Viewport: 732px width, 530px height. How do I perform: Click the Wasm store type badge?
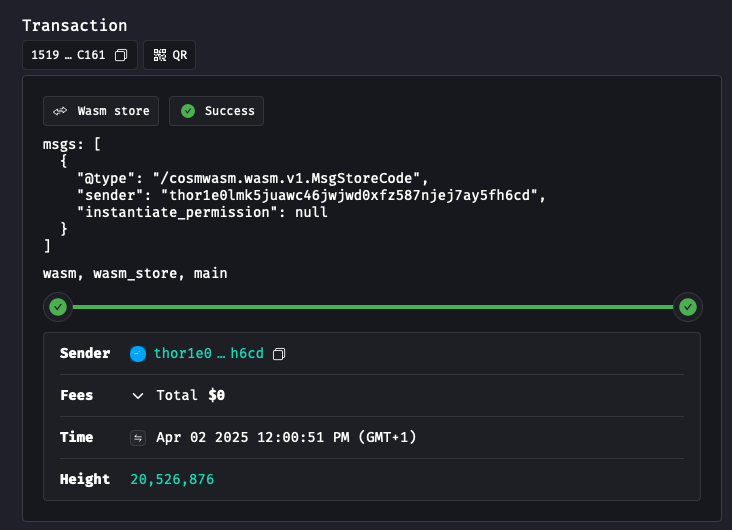[101, 111]
